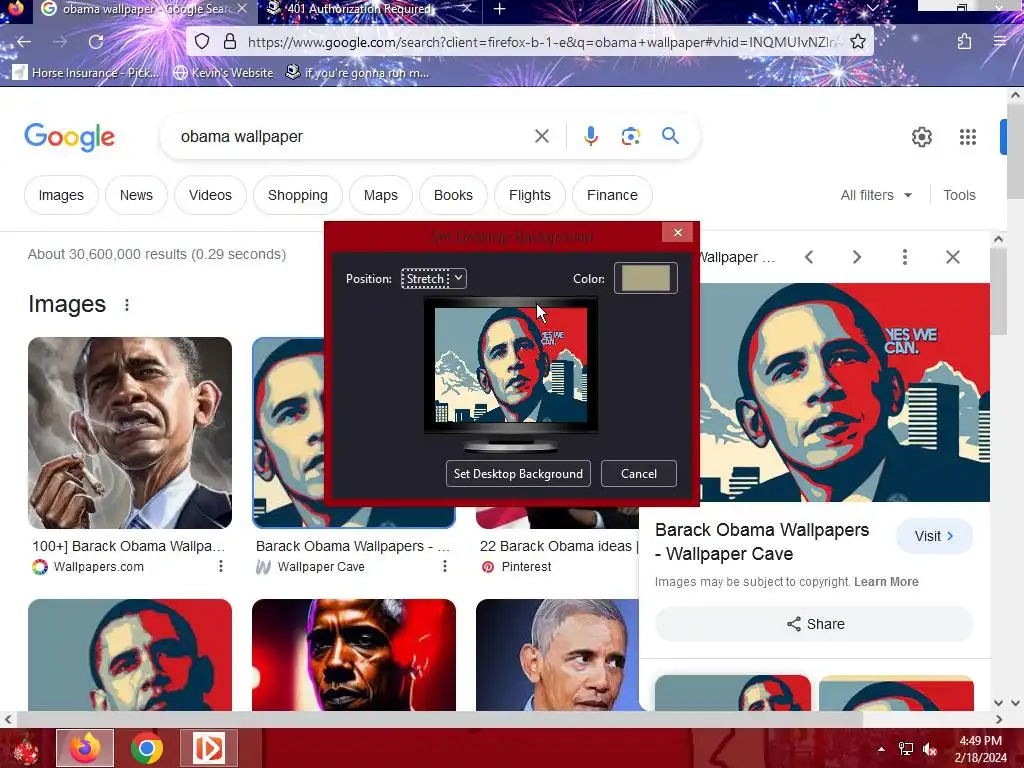Submit the search with the magnifier icon
This screenshot has height=768, width=1024.
[x=670, y=136]
